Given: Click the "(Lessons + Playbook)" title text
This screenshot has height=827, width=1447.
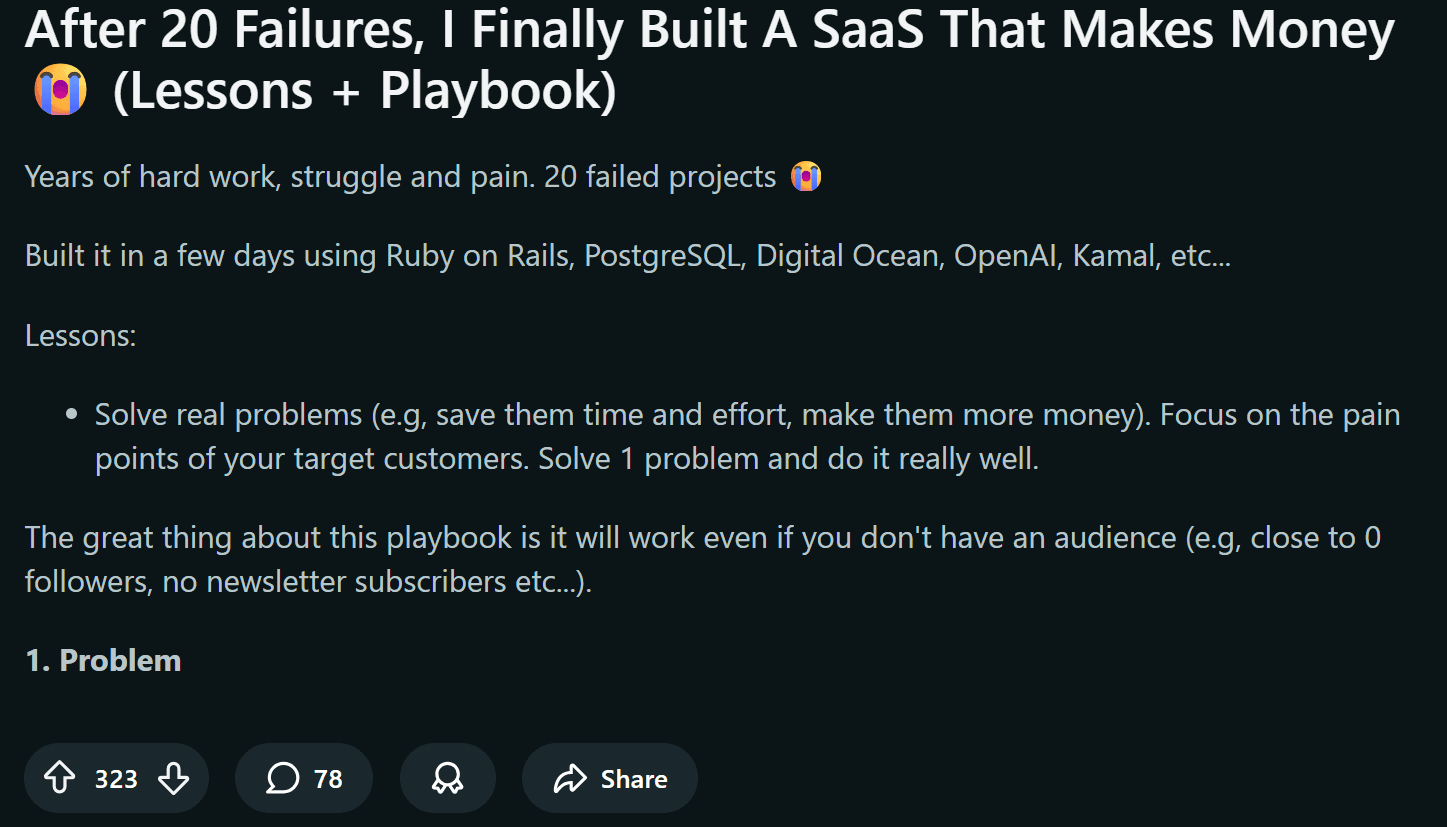Looking at the screenshot, I should [364, 91].
